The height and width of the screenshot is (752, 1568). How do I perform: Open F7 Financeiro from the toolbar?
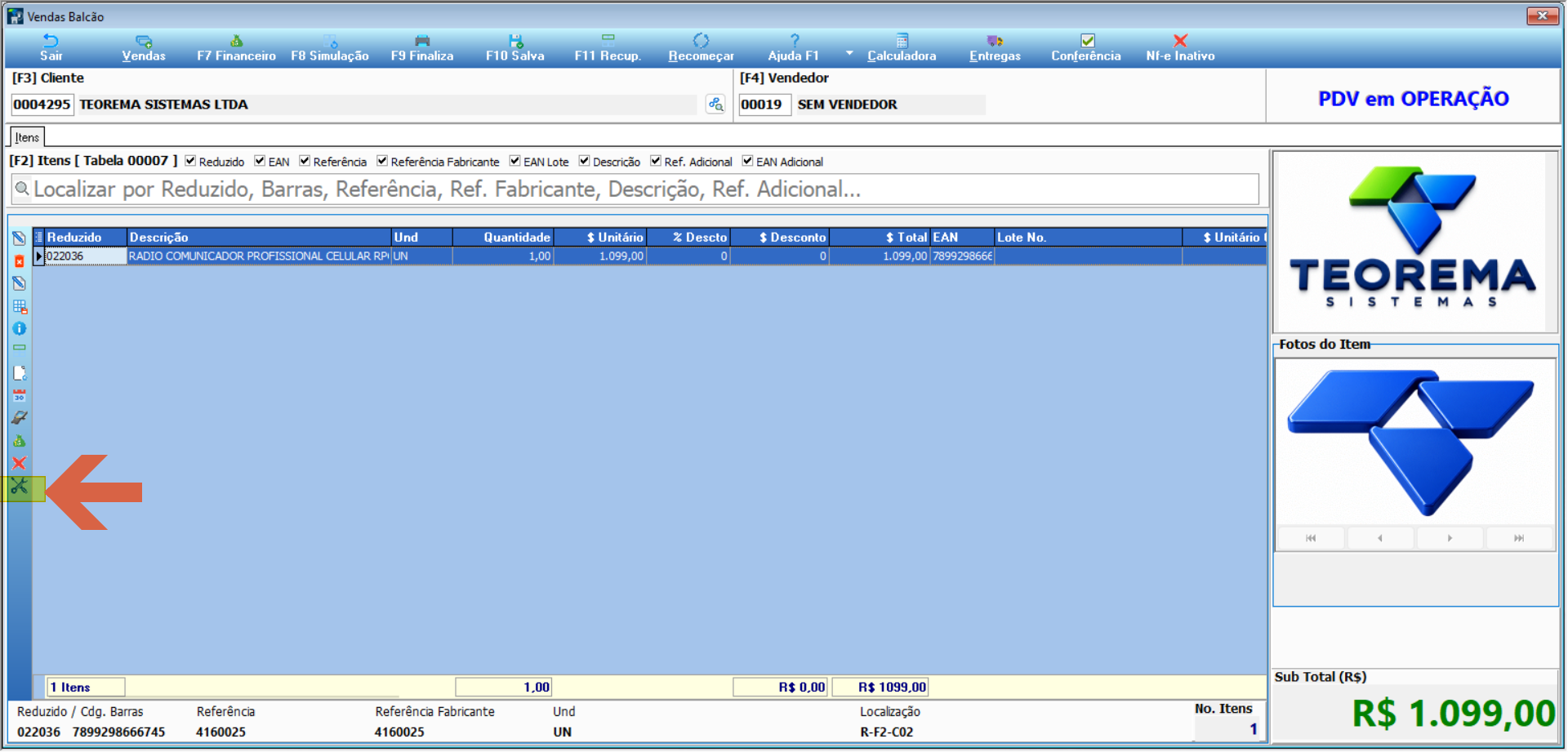click(x=236, y=48)
